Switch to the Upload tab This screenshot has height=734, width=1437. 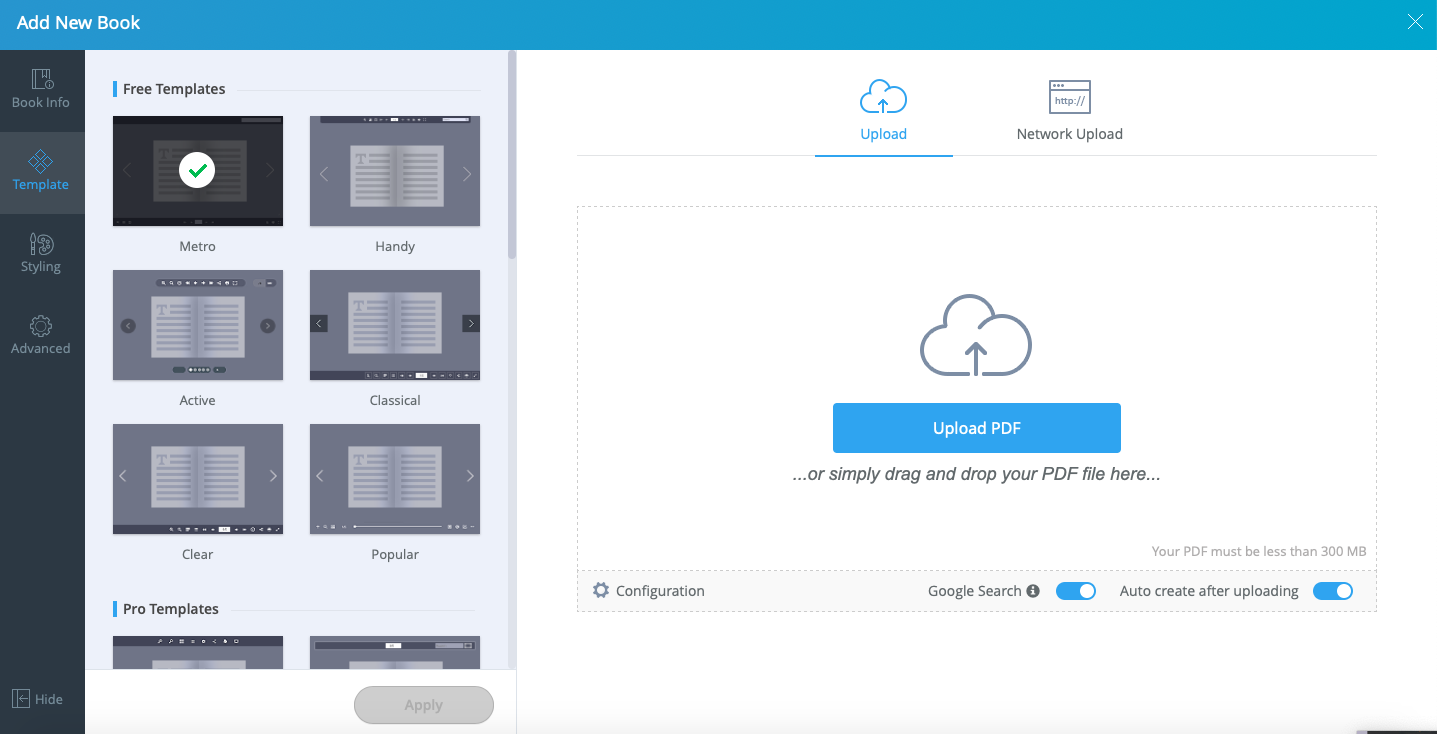[883, 112]
